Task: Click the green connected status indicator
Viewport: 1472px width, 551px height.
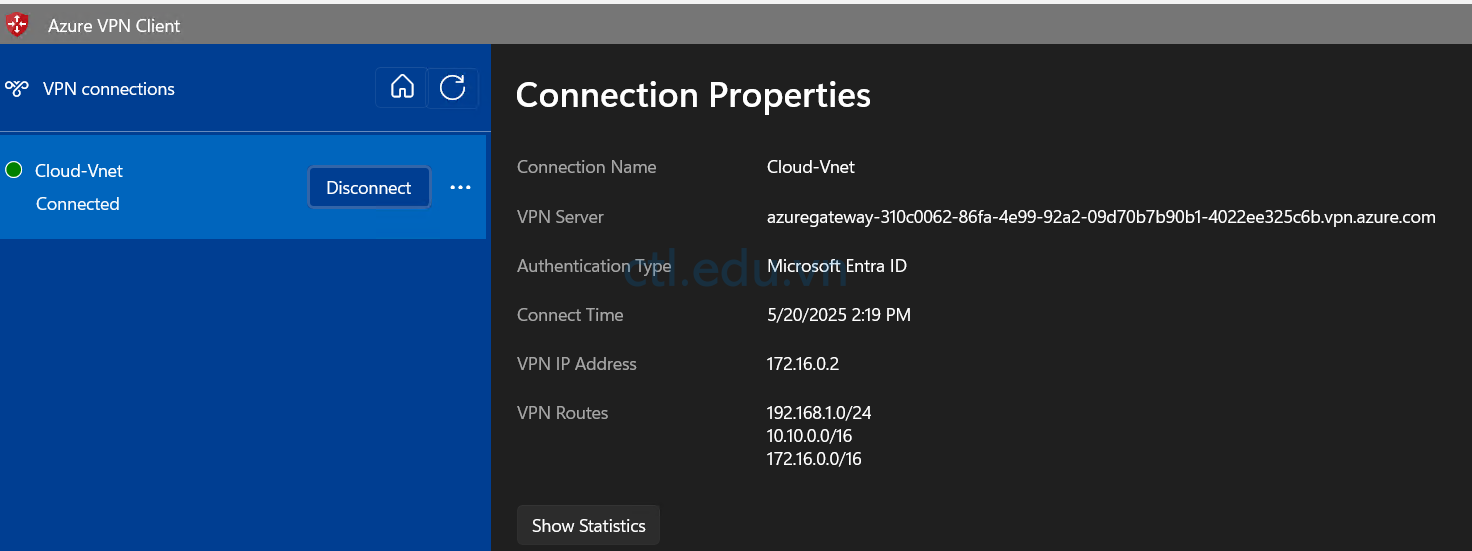Action: [14, 170]
